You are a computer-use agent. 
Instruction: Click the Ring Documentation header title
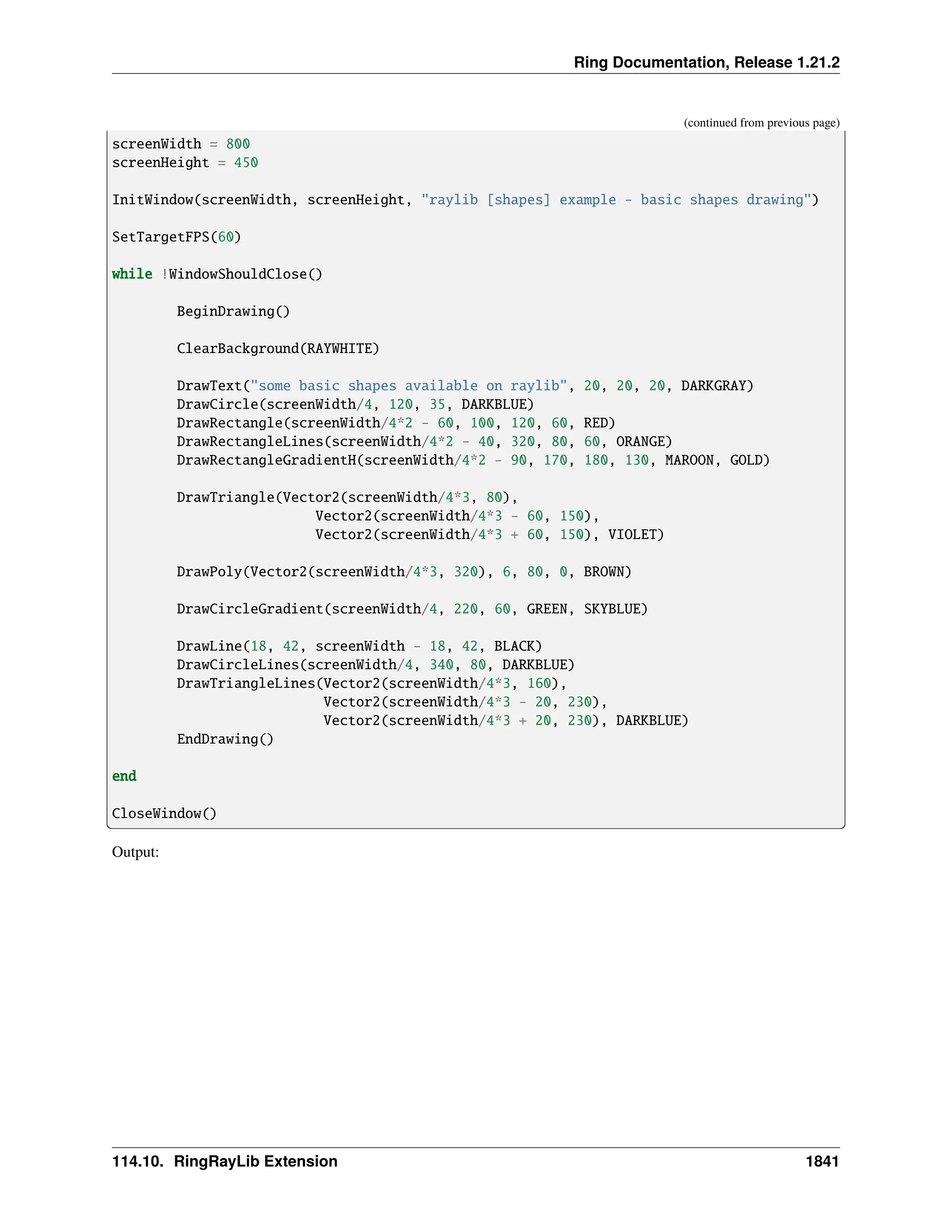click(706, 62)
